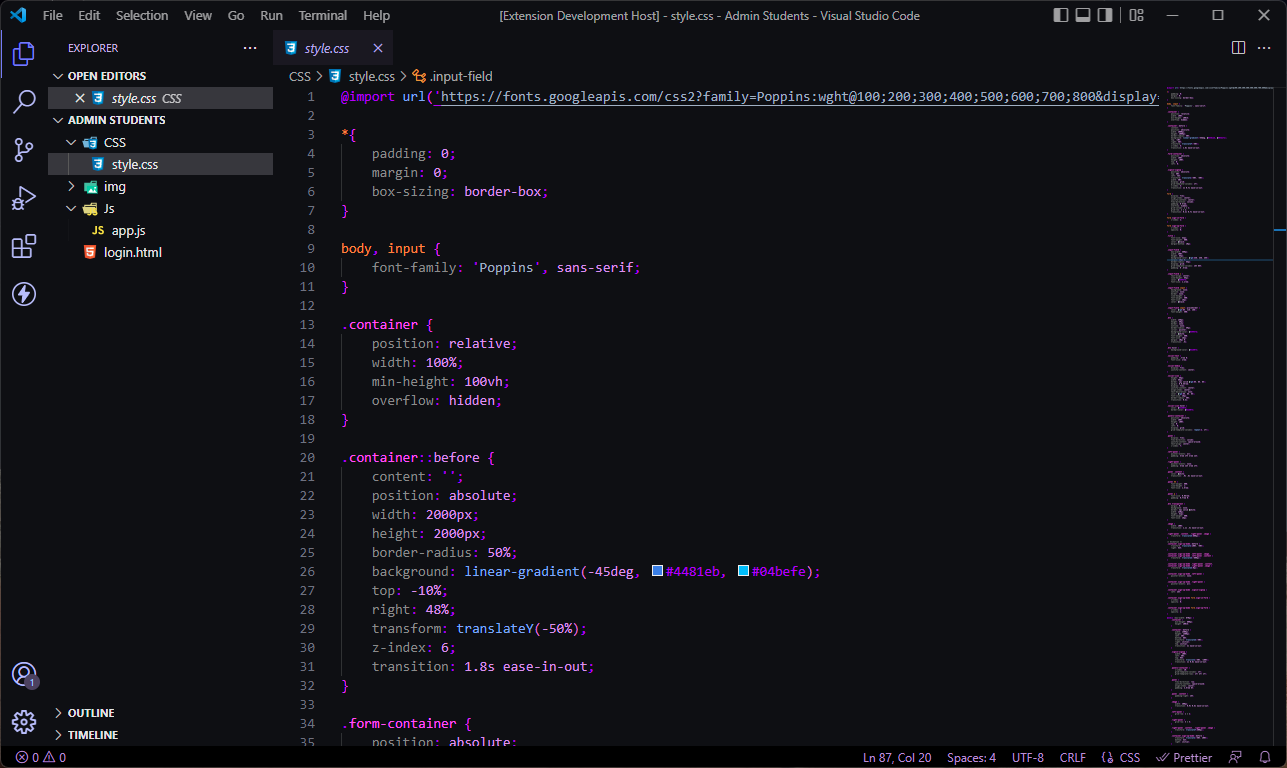
Task: Open the Terminal menu
Action: coord(322,15)
